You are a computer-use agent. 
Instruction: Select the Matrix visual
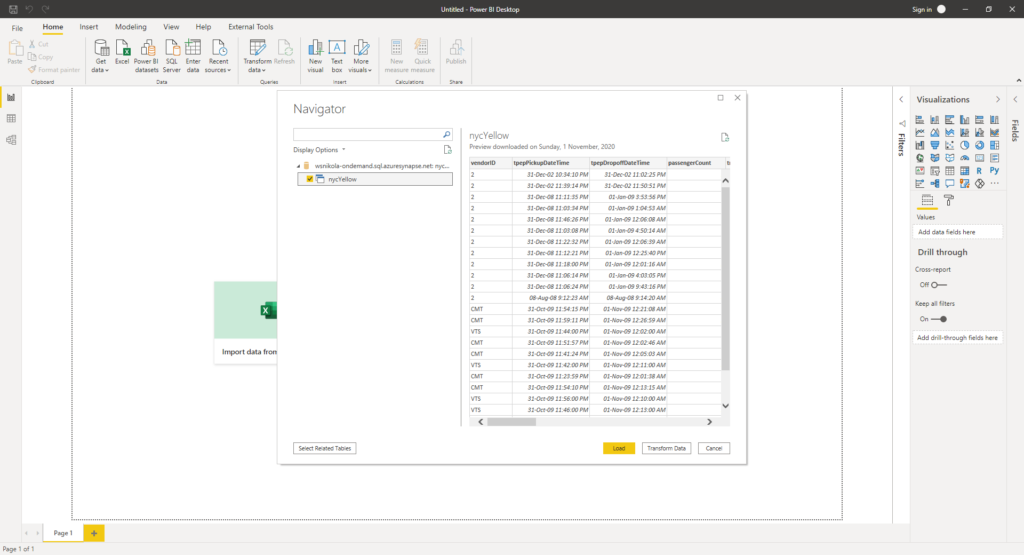click(x=965, y=170)
